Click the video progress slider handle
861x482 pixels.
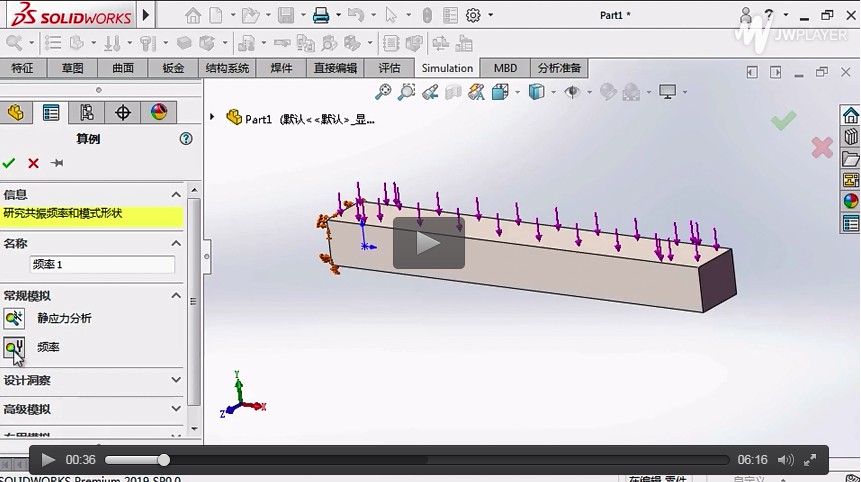pyautogui.click(x=164, y=460)
